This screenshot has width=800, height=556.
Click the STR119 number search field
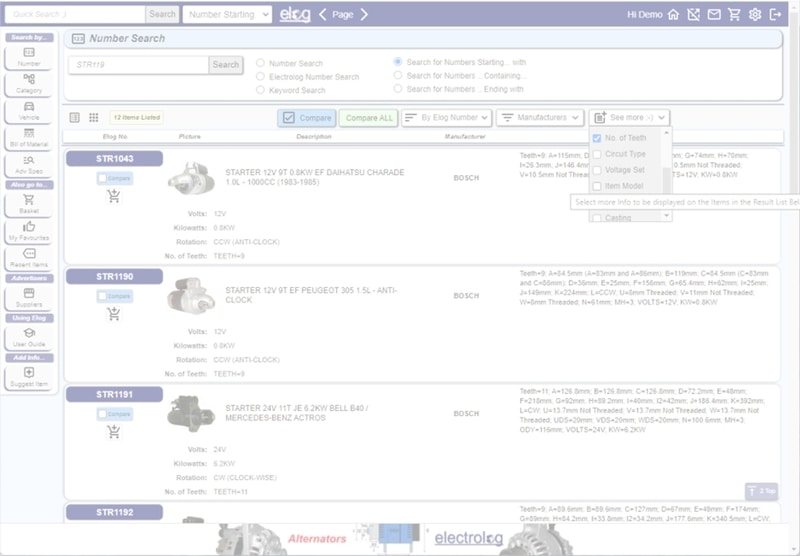(x=138, y=65)
